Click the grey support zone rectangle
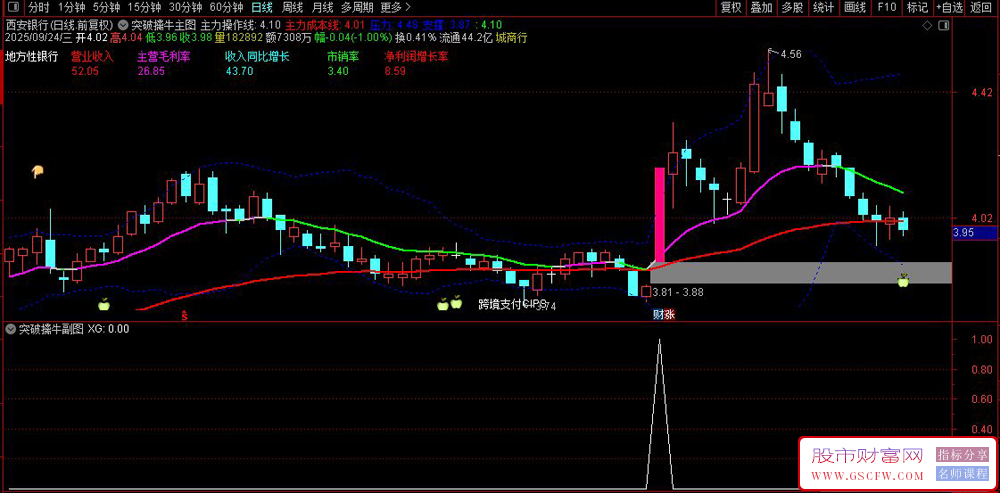The width and height of the screenshot is (1000, 493). coord(800,272)
